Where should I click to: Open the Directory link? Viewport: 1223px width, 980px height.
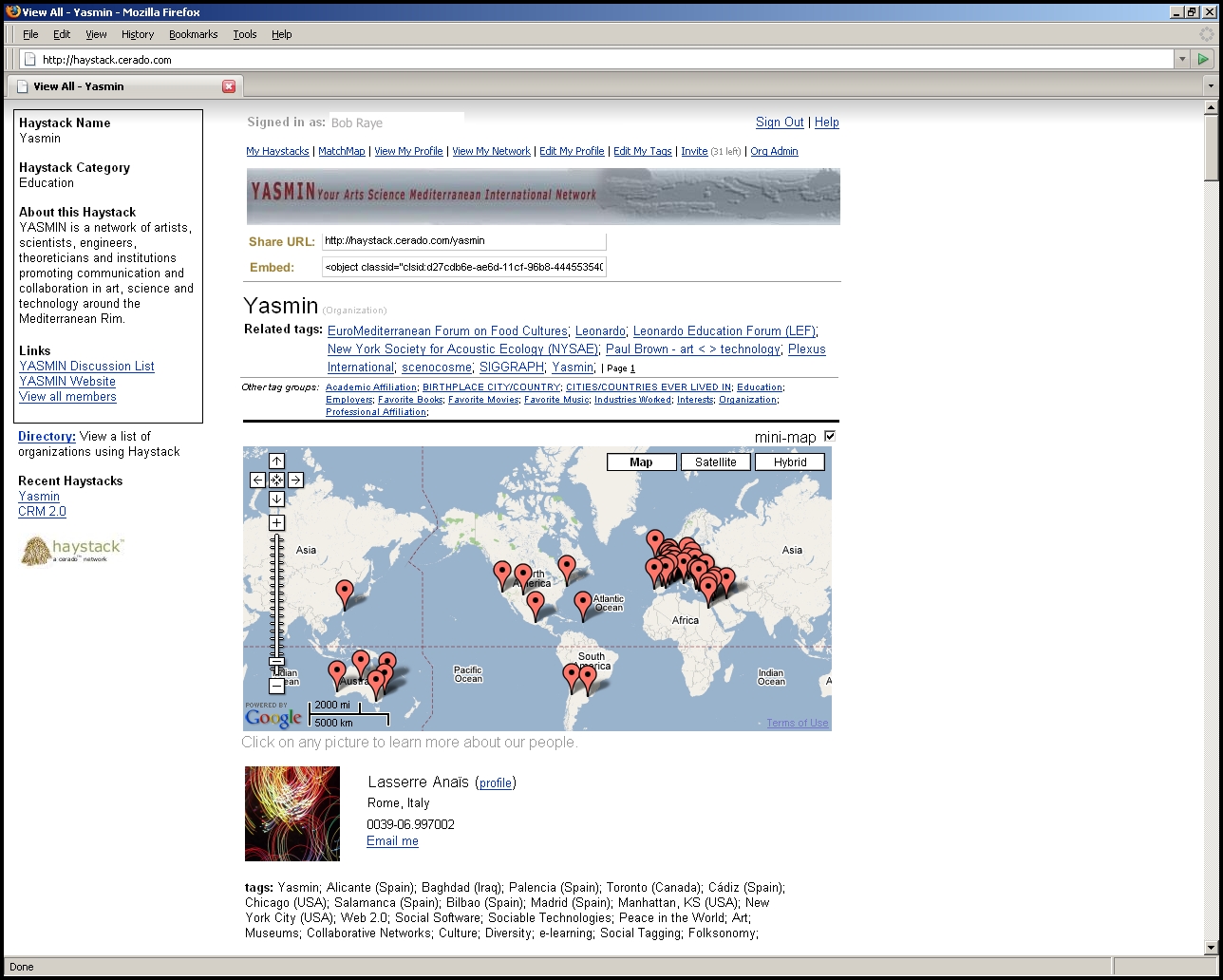47,437
